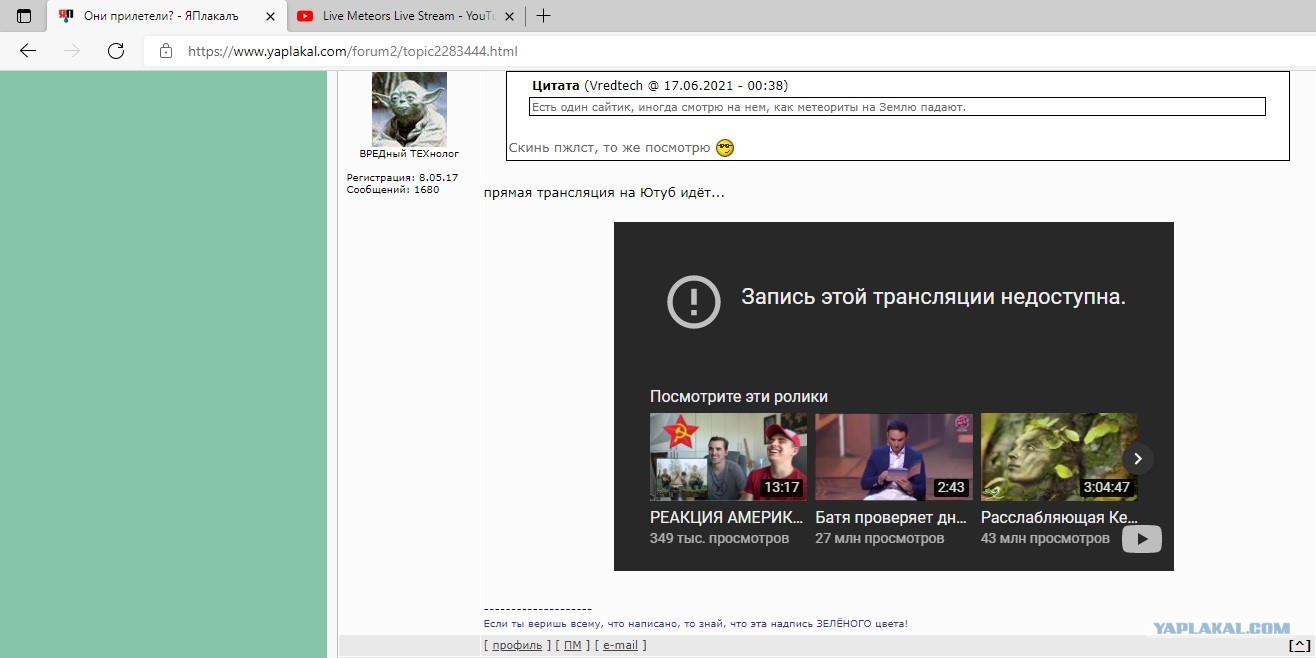Click the 'Посмотрите эти ролики' heading

click(x=739, y=397)
